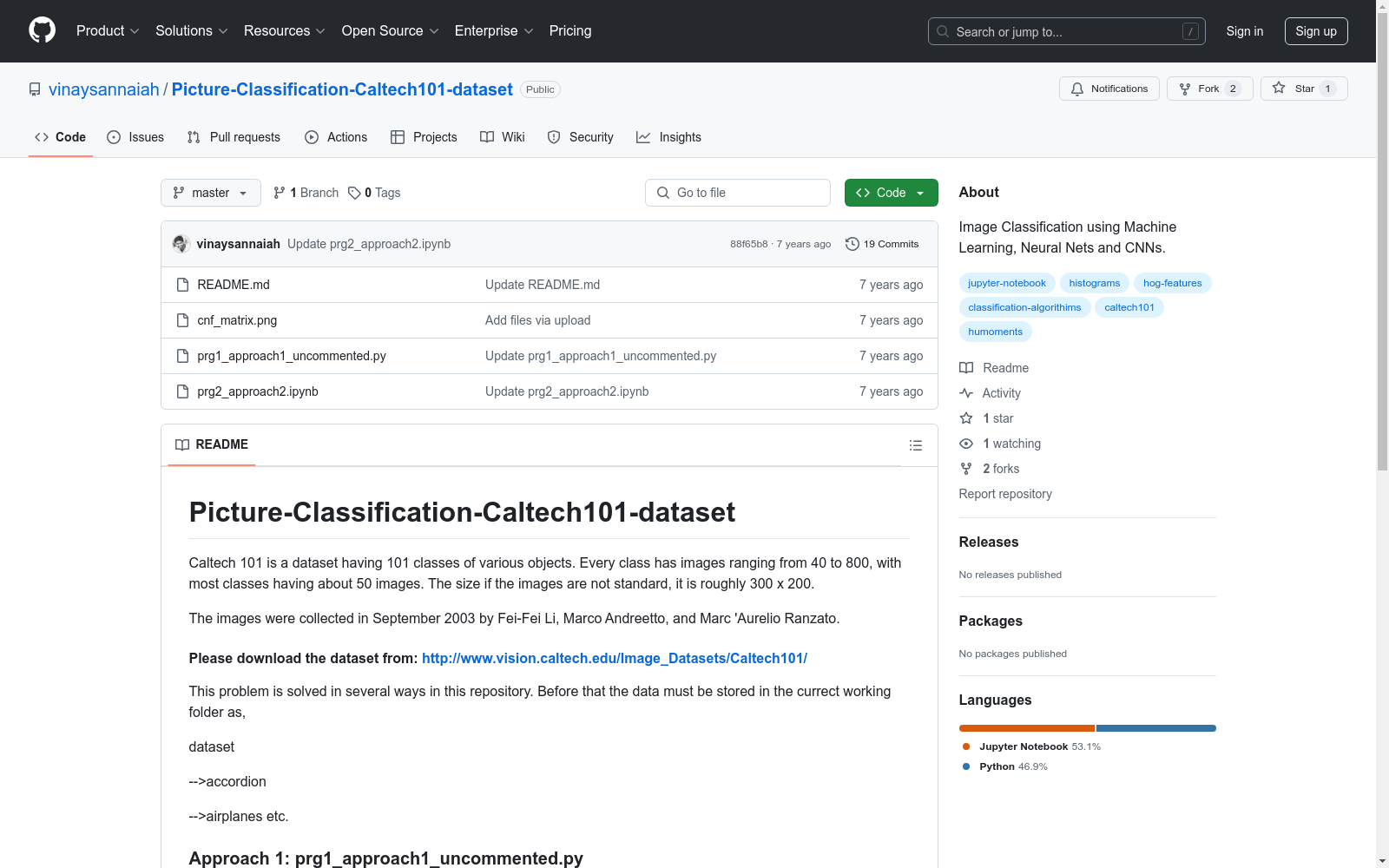Expand the Solutions menu
The width and height of the screenshot is (1389, 868).
pos(192,30)
